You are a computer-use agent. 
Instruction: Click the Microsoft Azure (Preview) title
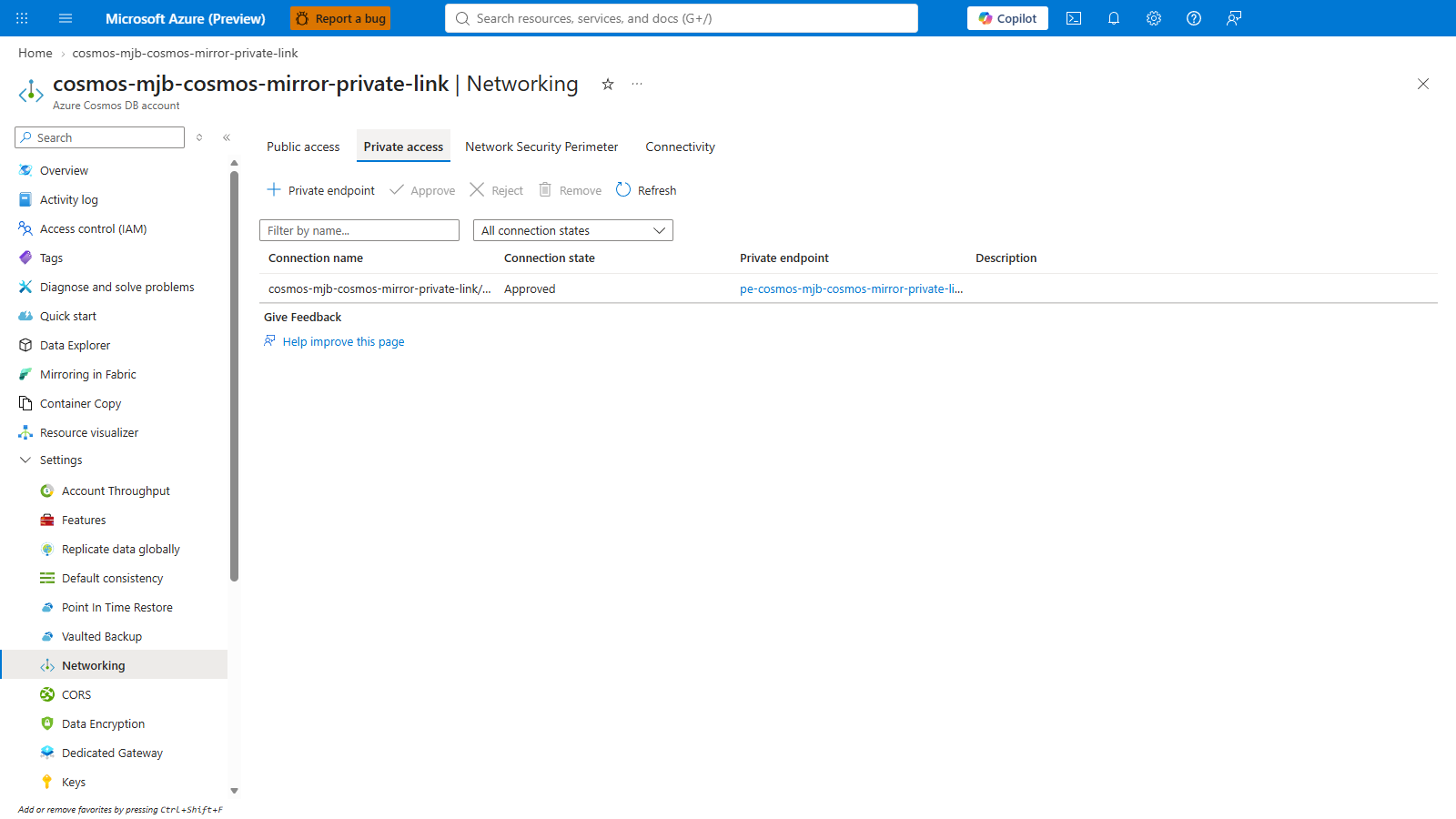[x=186, y=18]
